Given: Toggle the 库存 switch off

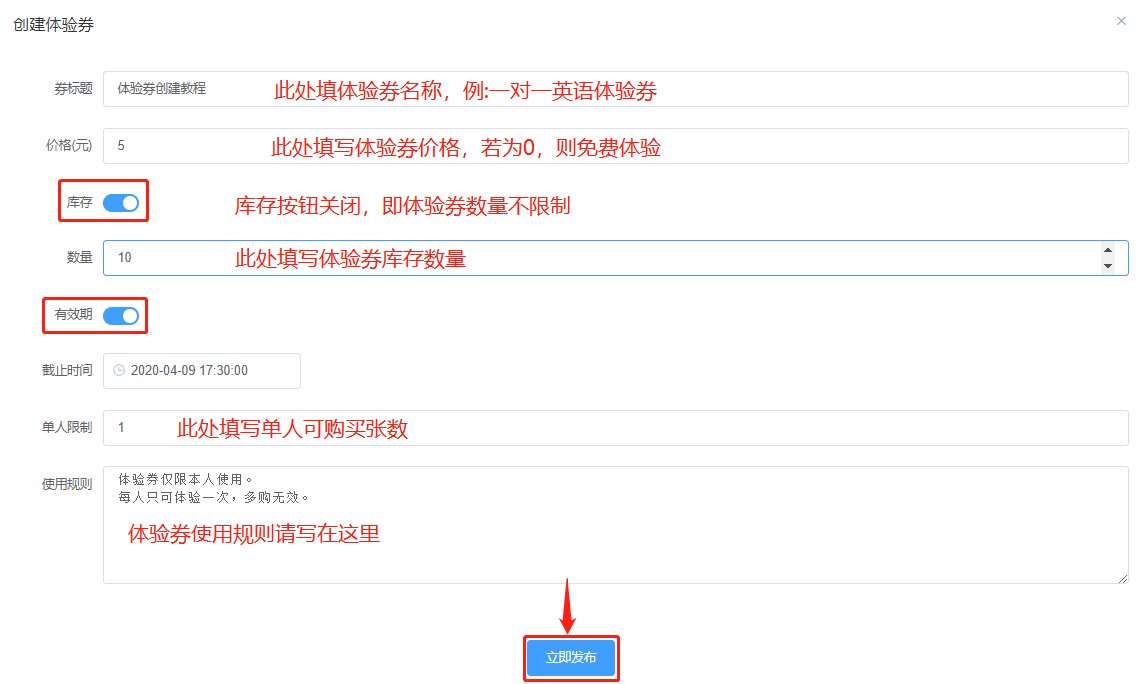Looking at the screenshot, I should tap(121, 203).
